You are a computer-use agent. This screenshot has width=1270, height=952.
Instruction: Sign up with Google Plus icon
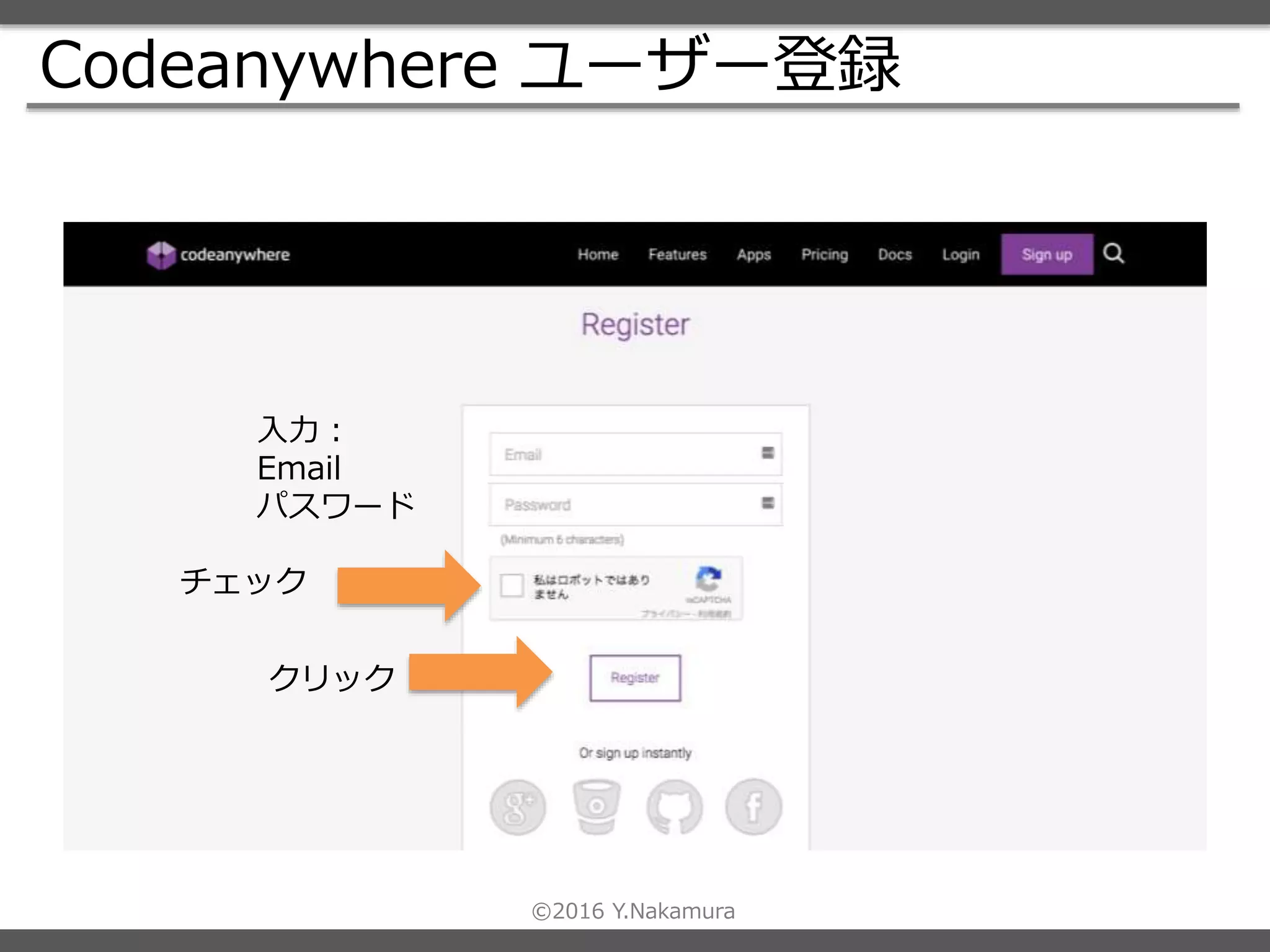coord(518,807)
